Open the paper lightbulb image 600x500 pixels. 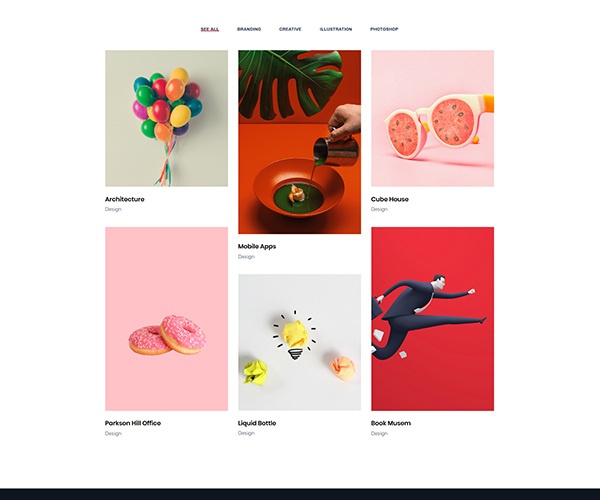(300, 342)
